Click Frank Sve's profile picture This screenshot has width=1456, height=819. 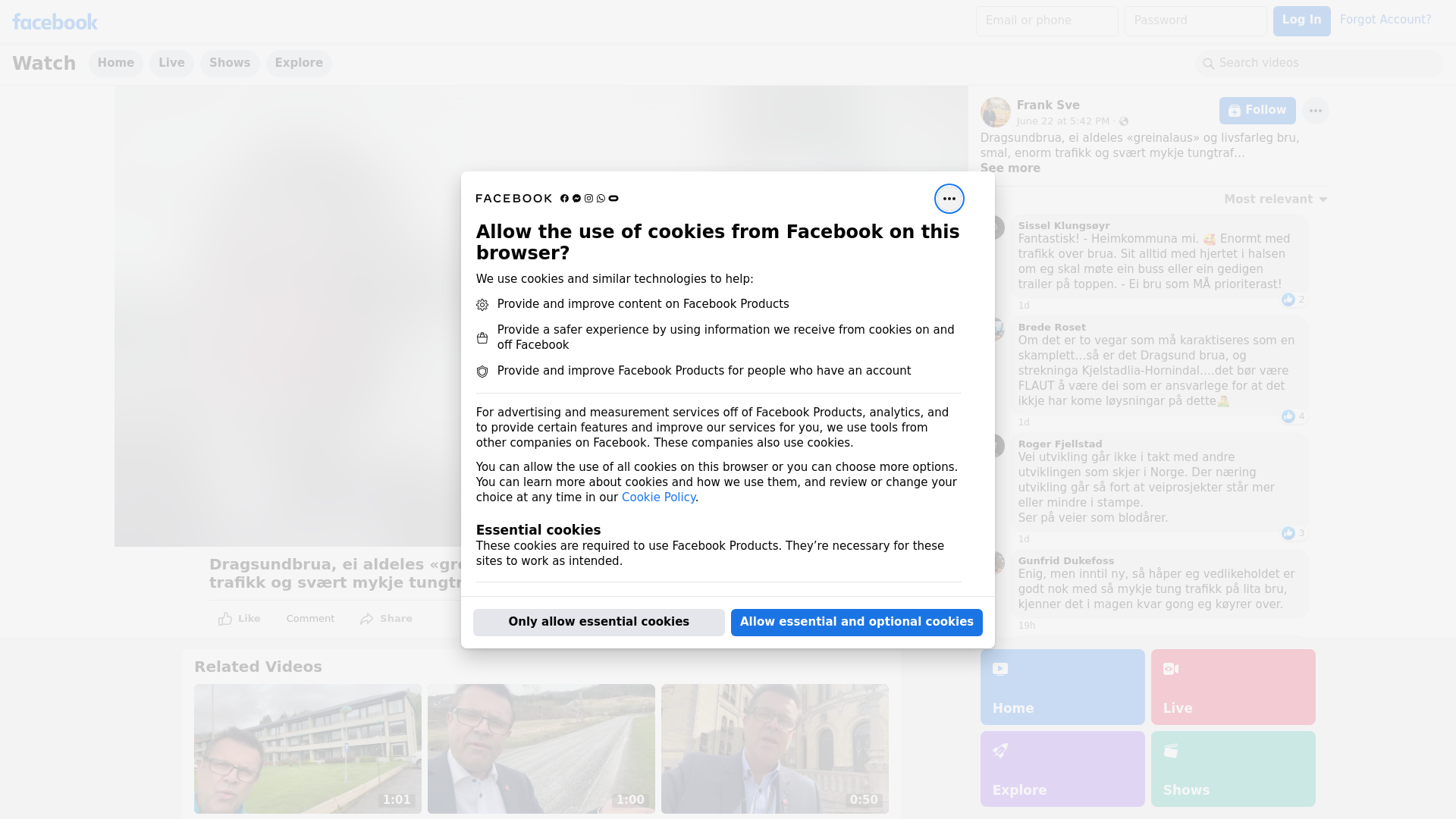[x=995, y=112]
